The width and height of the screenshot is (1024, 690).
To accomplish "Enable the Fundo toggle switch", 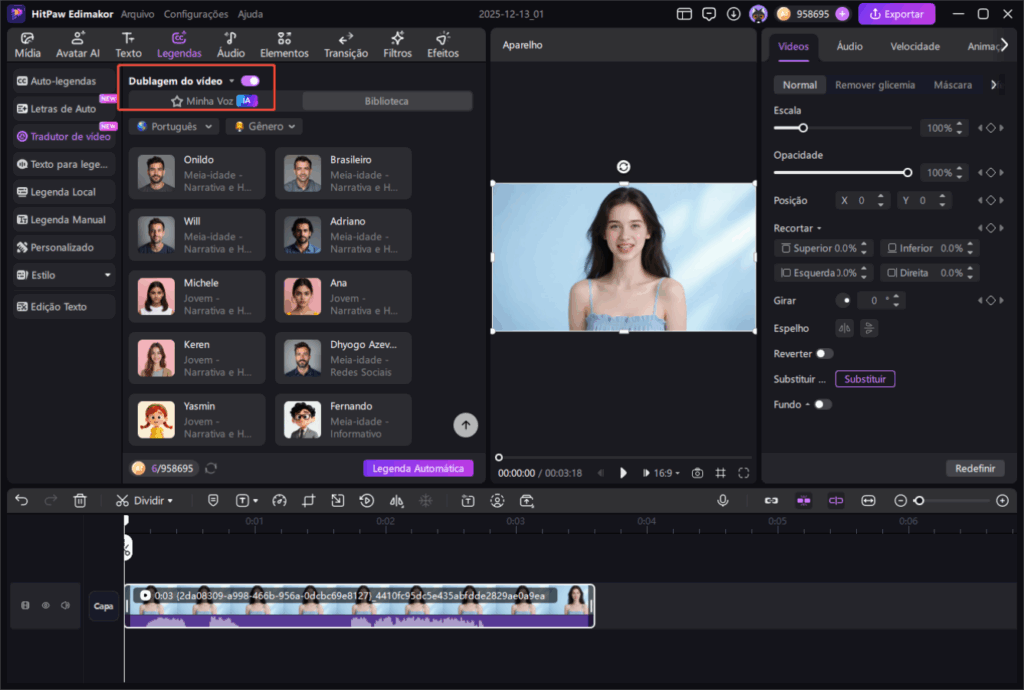I will tap(822, 405).
